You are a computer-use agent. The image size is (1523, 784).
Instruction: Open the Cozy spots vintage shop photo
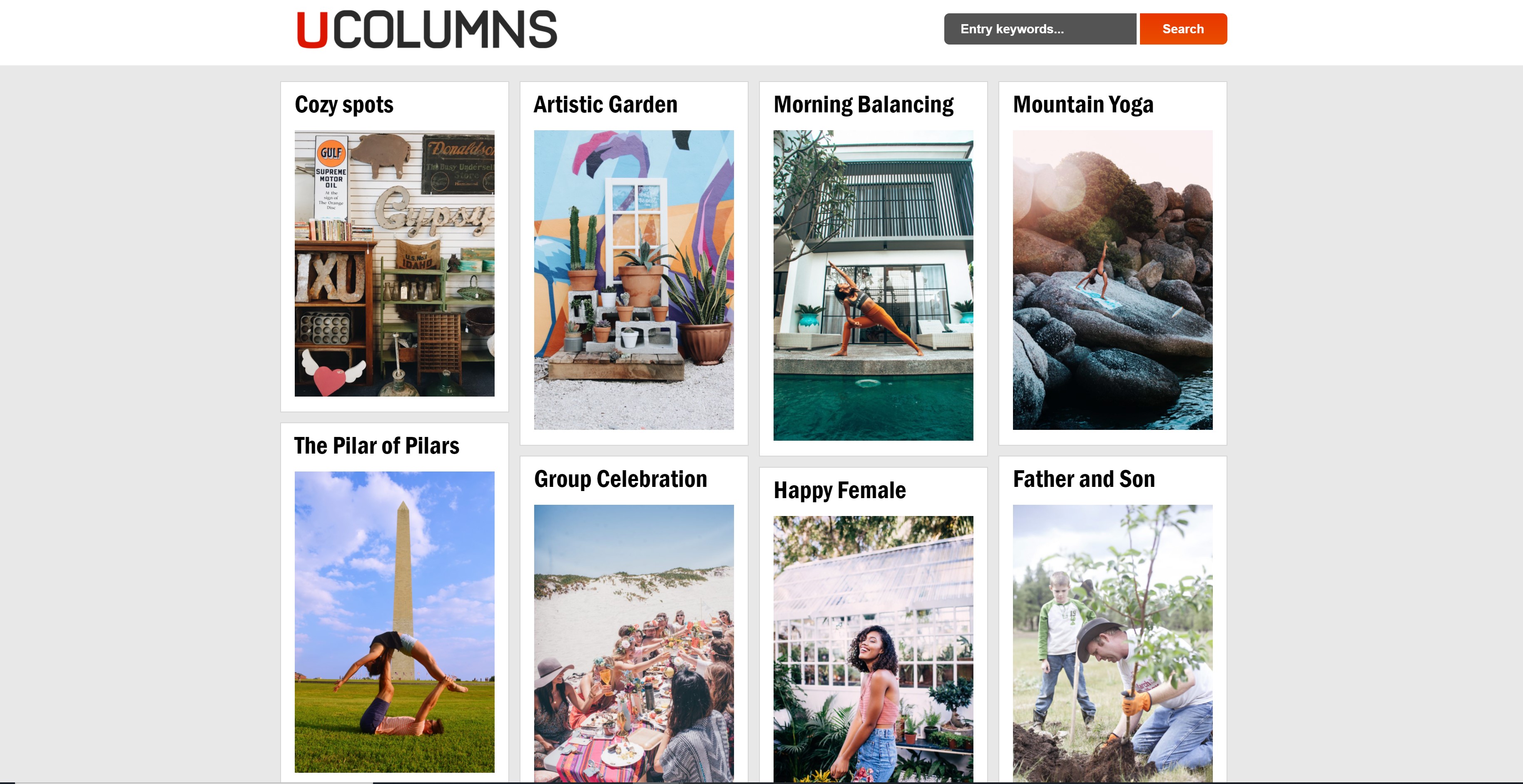pos(394,263)
